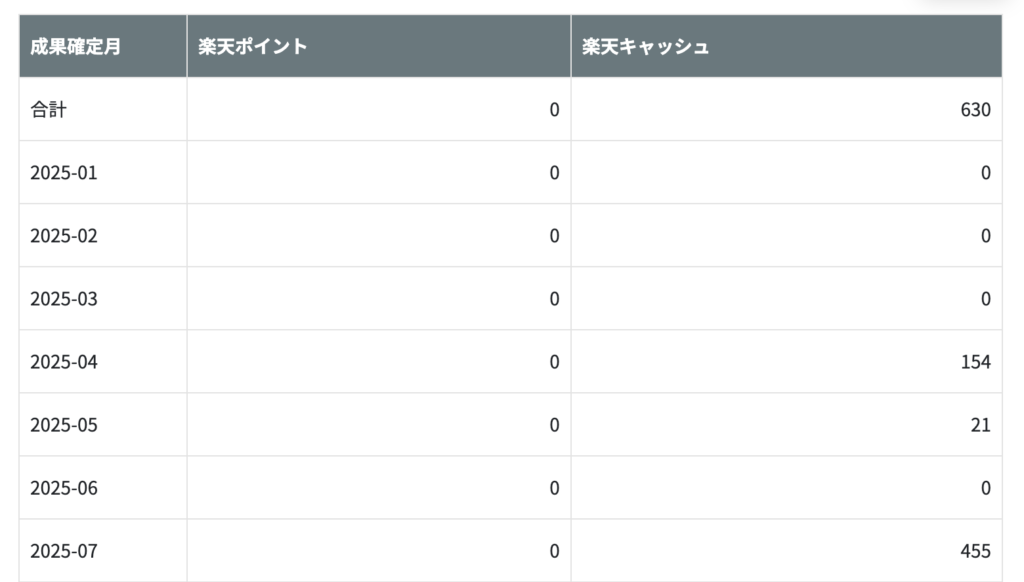The image size is (1024, 582).
Task: Click the total cash value 630
Action: click(x=976, y=110)
